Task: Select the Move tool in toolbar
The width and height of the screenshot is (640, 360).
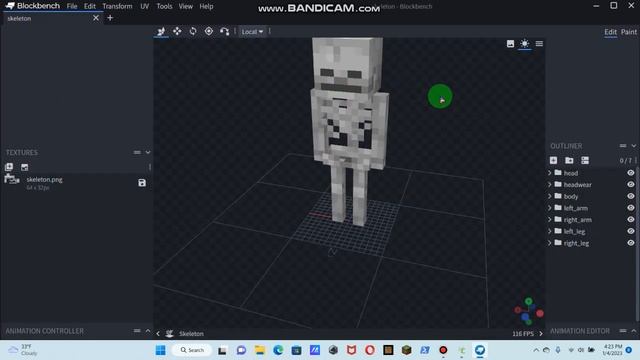Action: click(177, 31)
